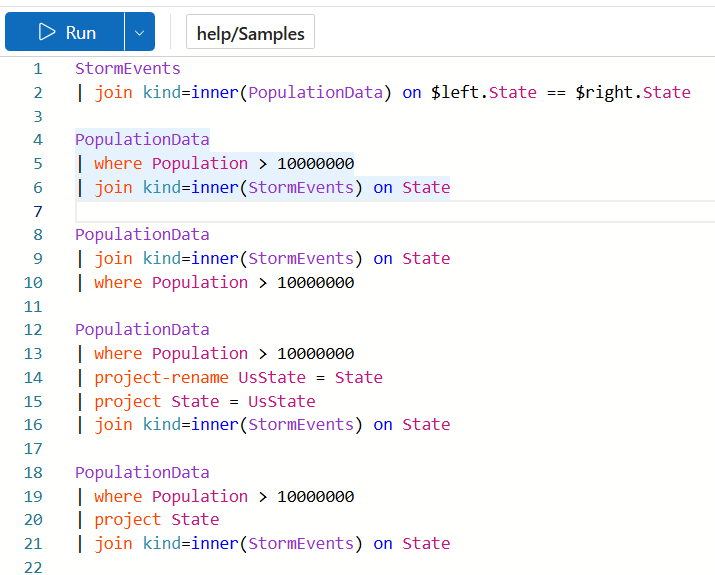Click 'where' keyword on line 10

click(x=118, y=283)
